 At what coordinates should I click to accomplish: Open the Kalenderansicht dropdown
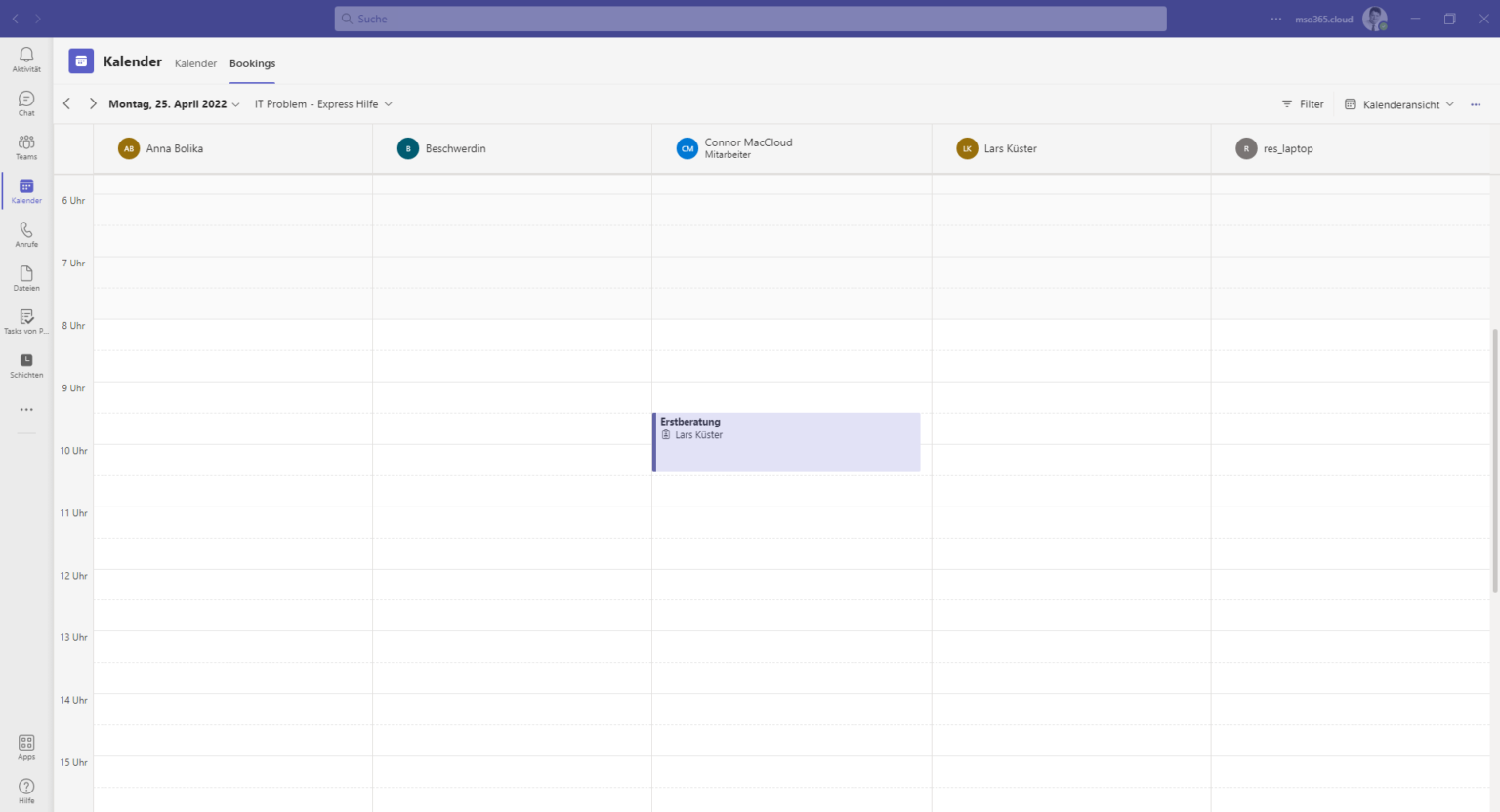(x=1398, y=103)
